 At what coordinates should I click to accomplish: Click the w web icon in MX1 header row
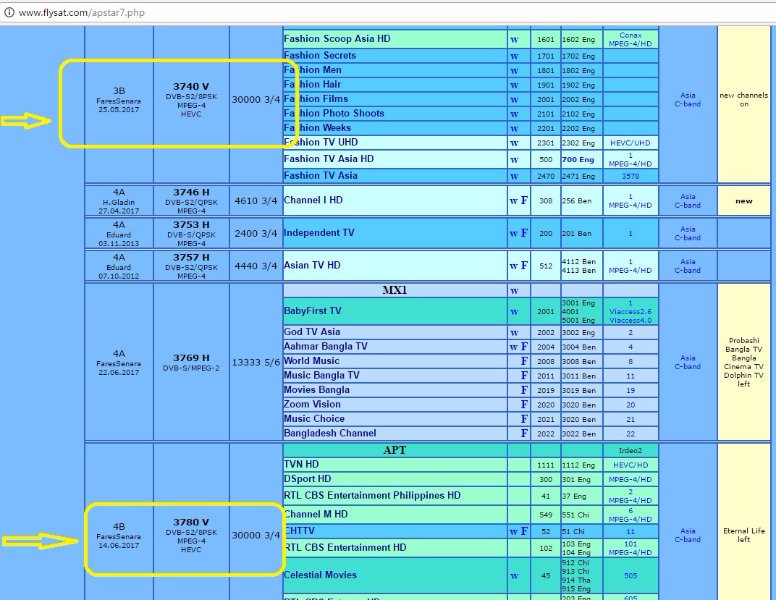pyautogui.click(x=514, y=291)
